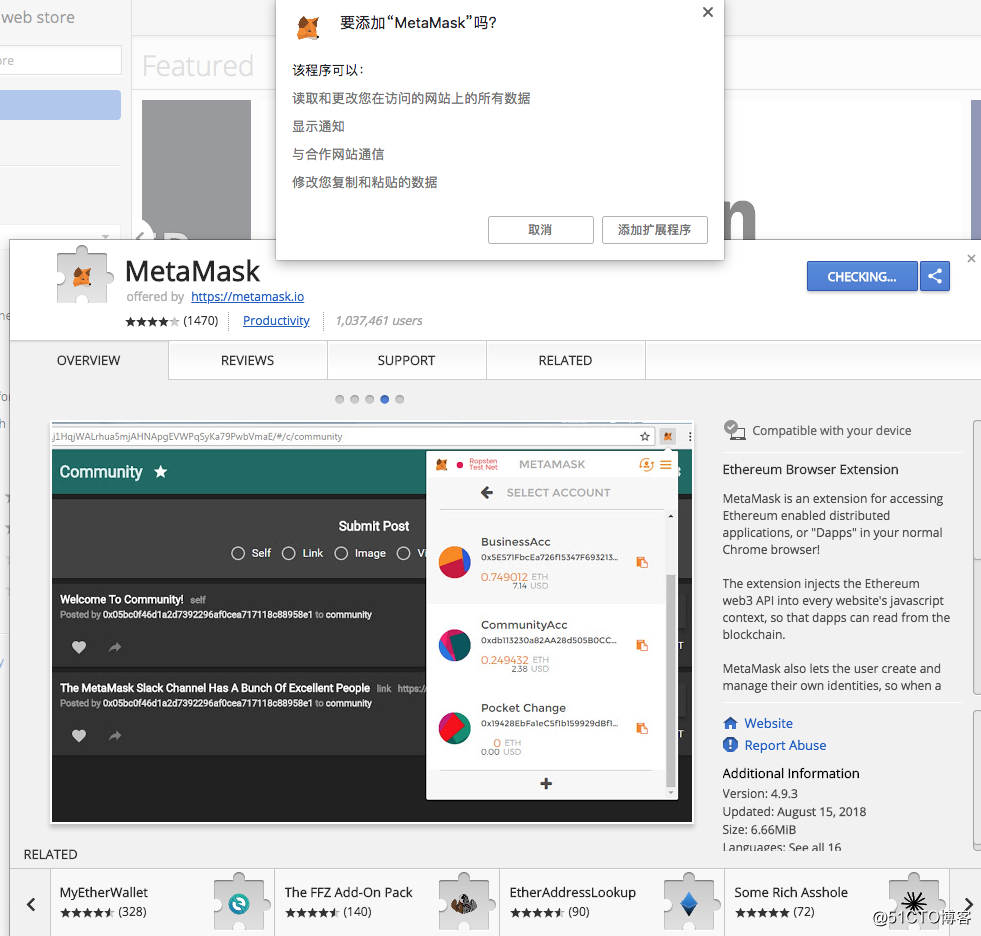
Task: Click the Website home icon
Action: (x=730, y=723)
